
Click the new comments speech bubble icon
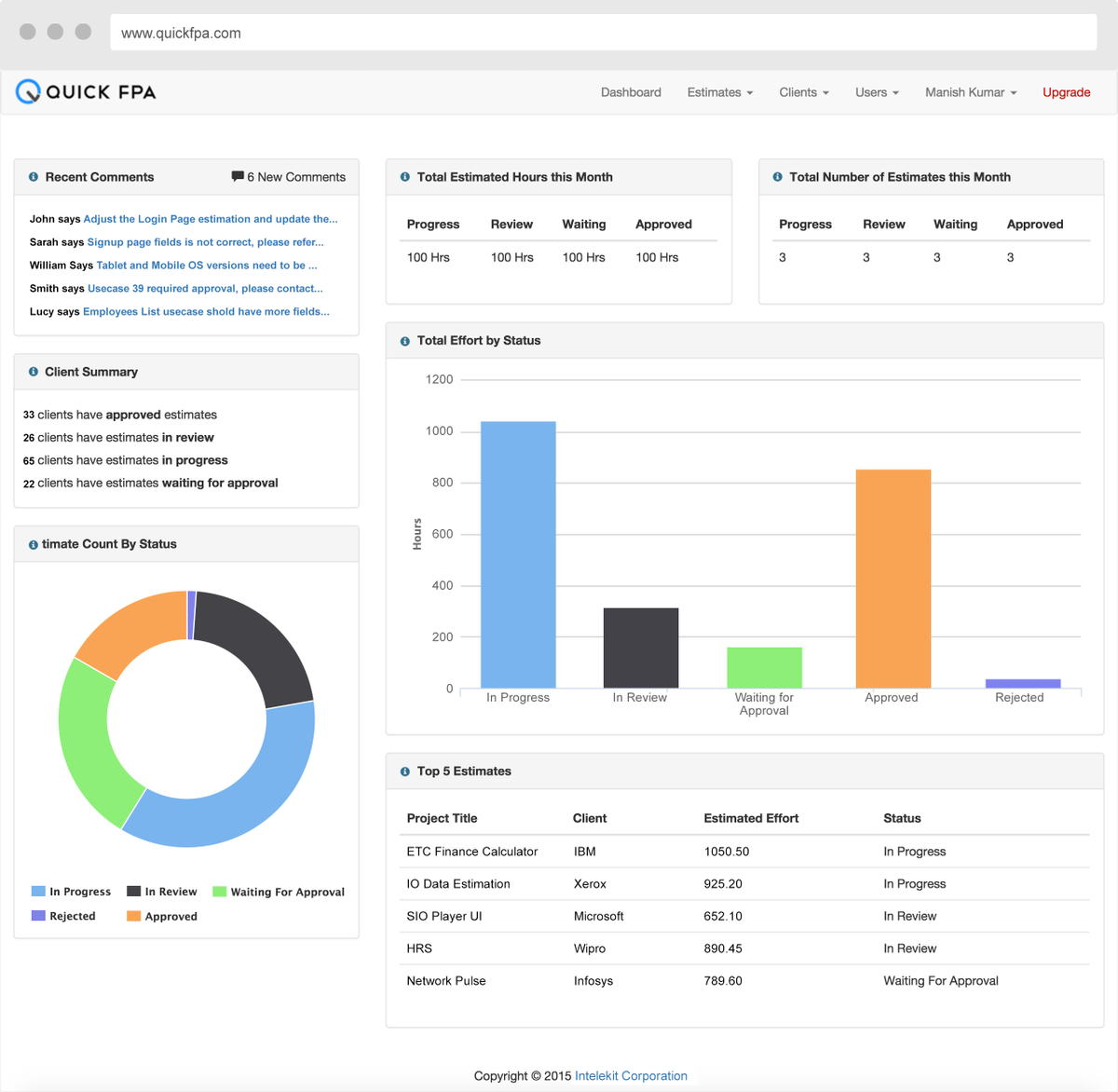[239, 176]
